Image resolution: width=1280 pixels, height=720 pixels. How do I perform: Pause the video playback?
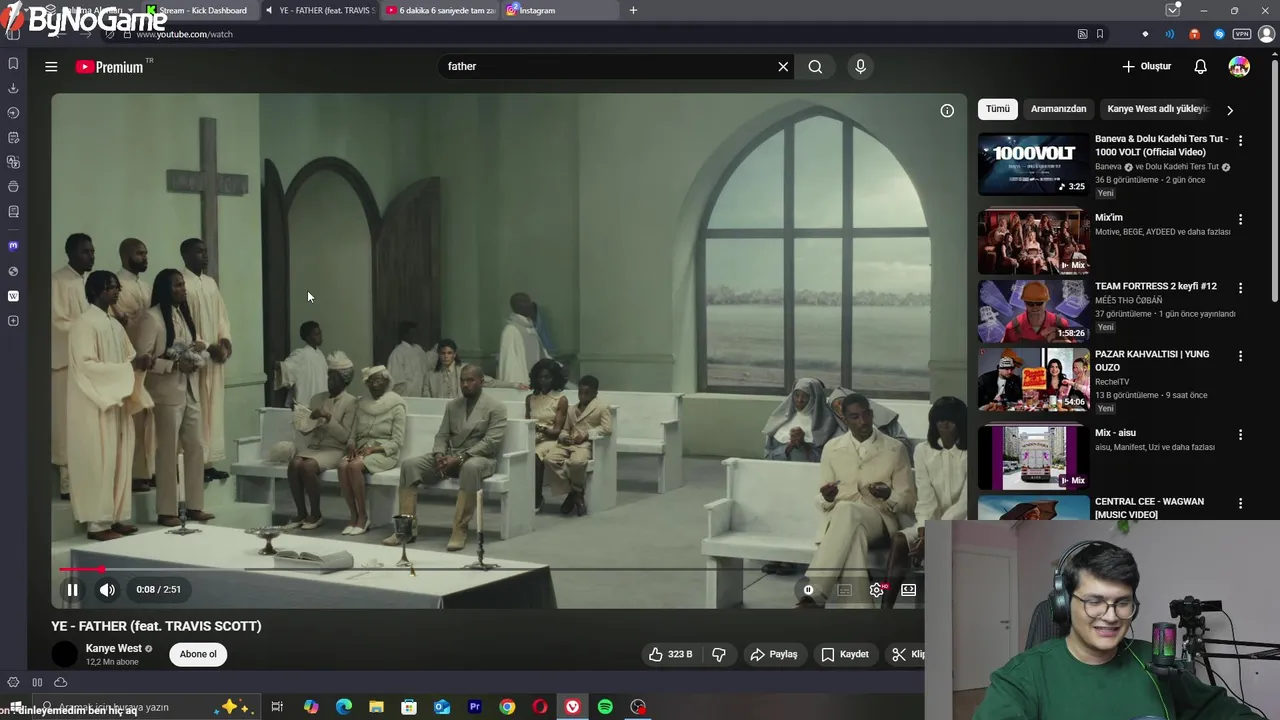72,590
